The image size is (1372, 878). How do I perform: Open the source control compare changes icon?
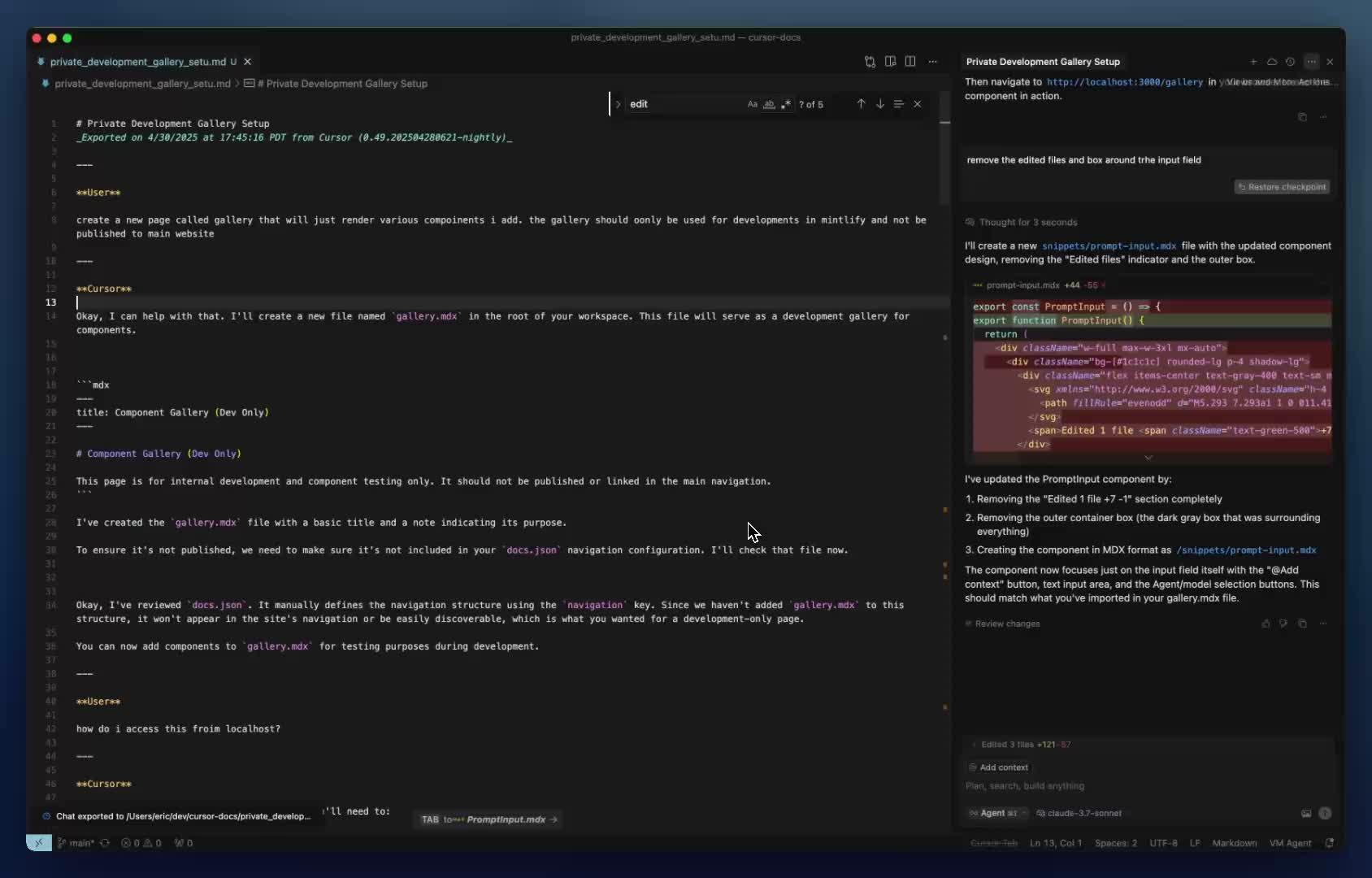point(870,62)
